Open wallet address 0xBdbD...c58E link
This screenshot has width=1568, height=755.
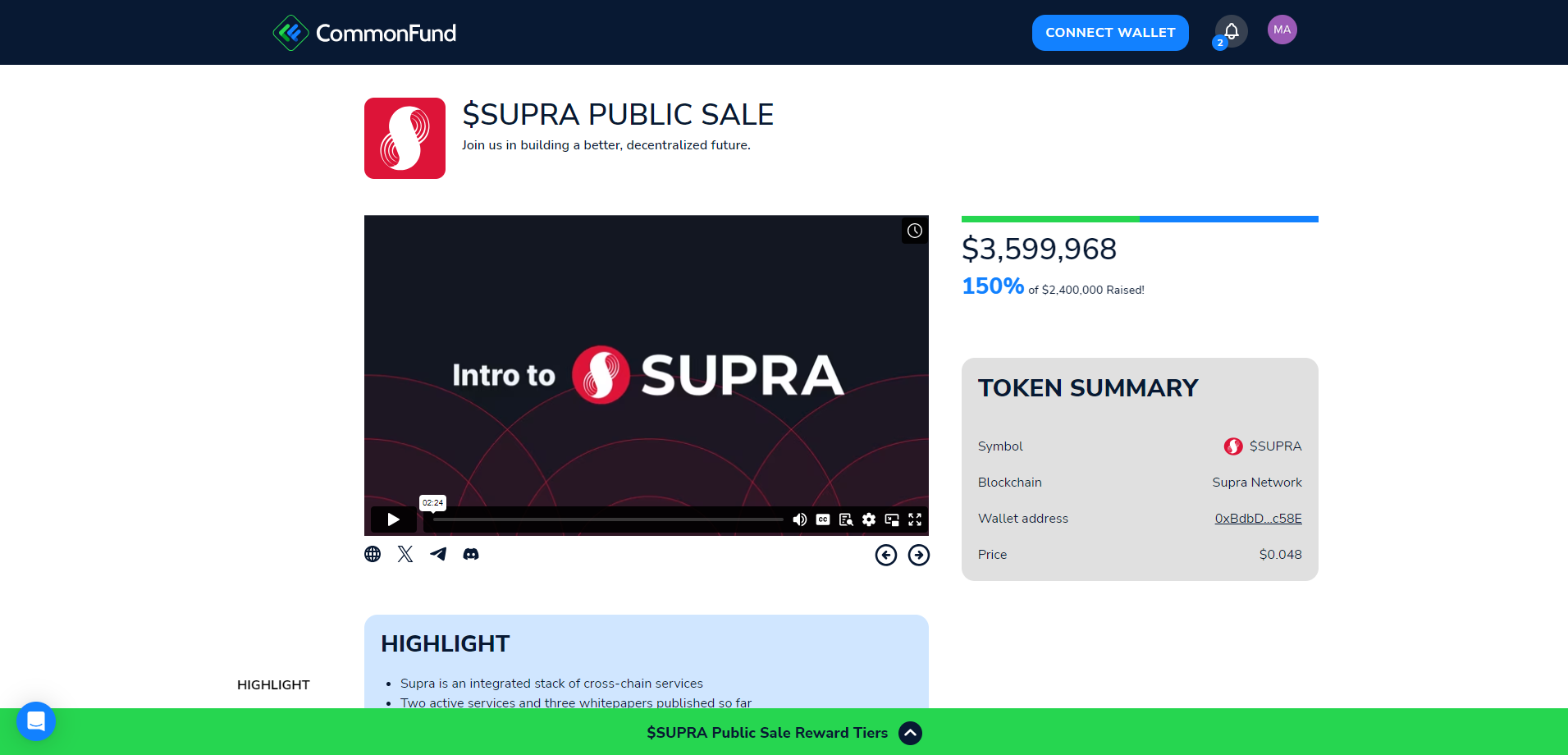[x=1258, y=519]
